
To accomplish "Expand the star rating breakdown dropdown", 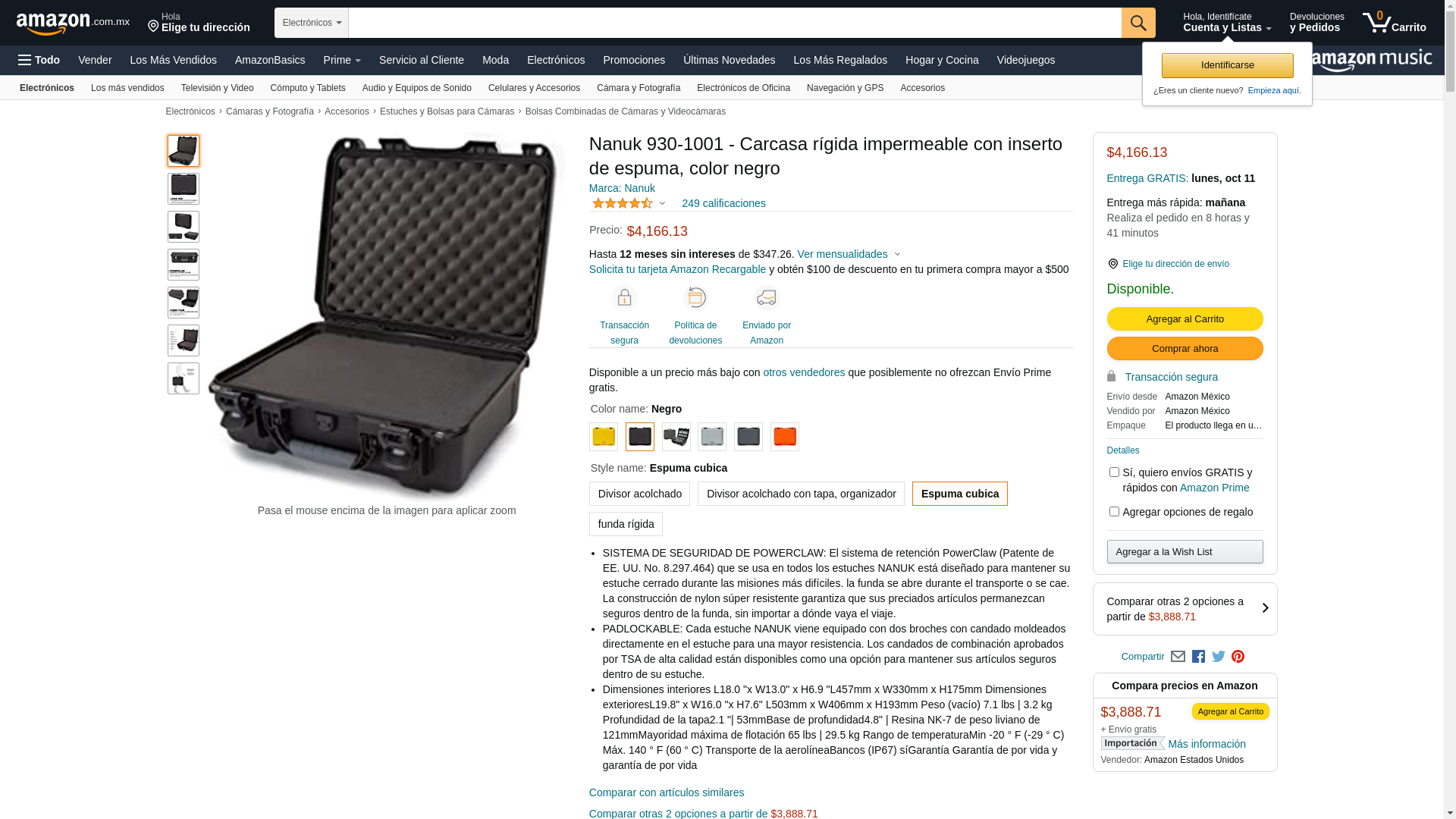I will pyautogui.click(x=629, y=203).
